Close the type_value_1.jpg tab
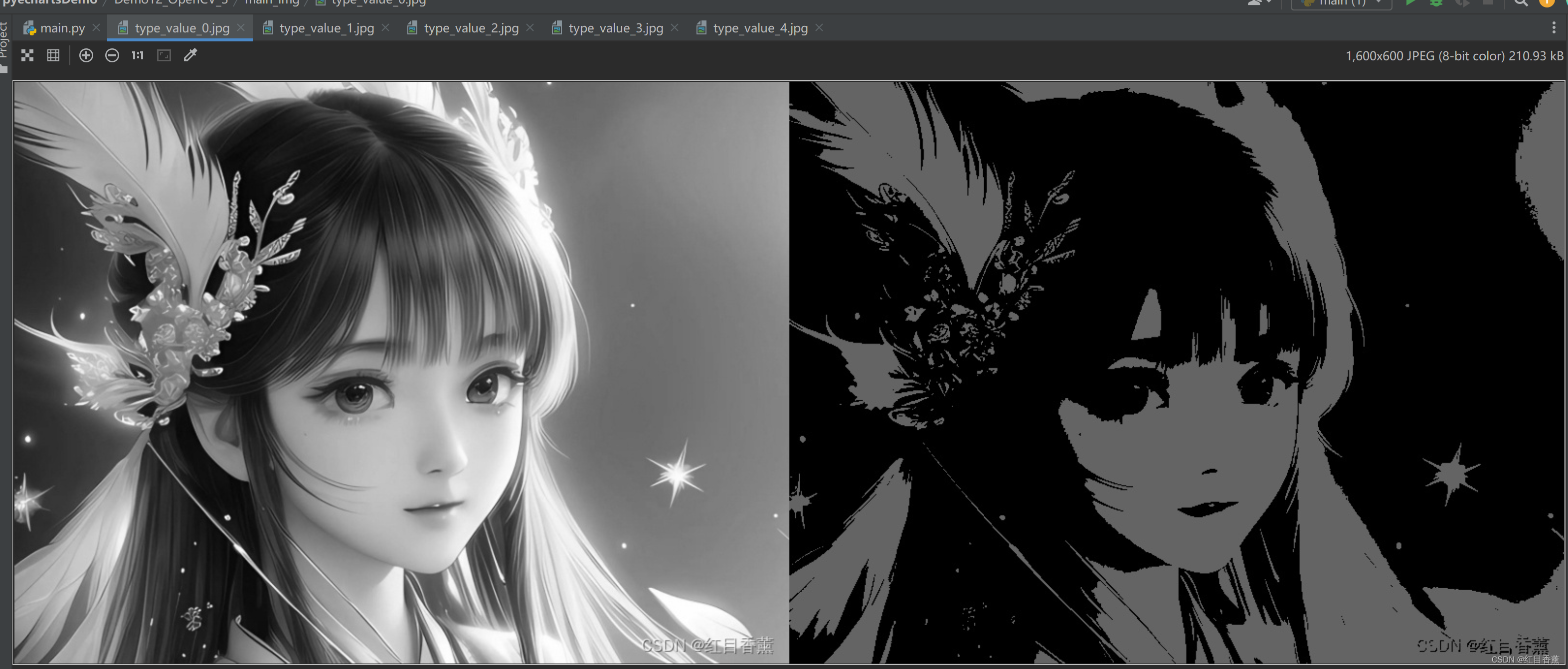 tap(385, 28)
